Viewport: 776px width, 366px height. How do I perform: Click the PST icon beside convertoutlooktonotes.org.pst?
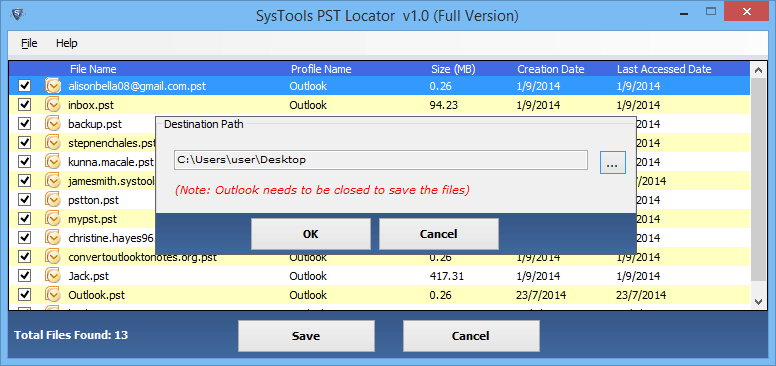pos(52,257)
